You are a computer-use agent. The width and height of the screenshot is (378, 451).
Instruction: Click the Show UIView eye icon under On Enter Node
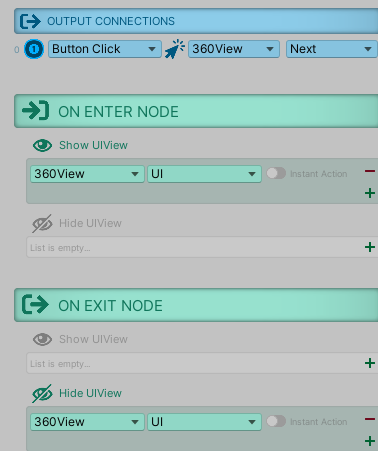[x=42, y=145]
